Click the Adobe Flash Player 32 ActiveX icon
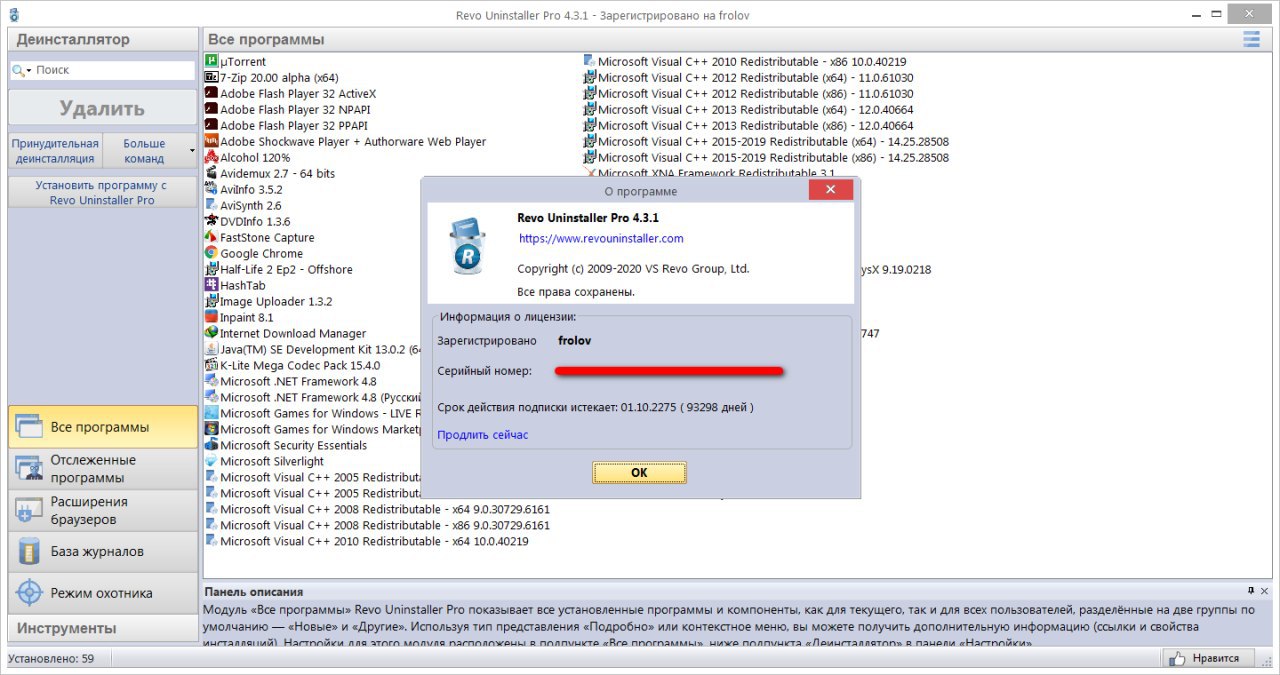 pos(211,93)
